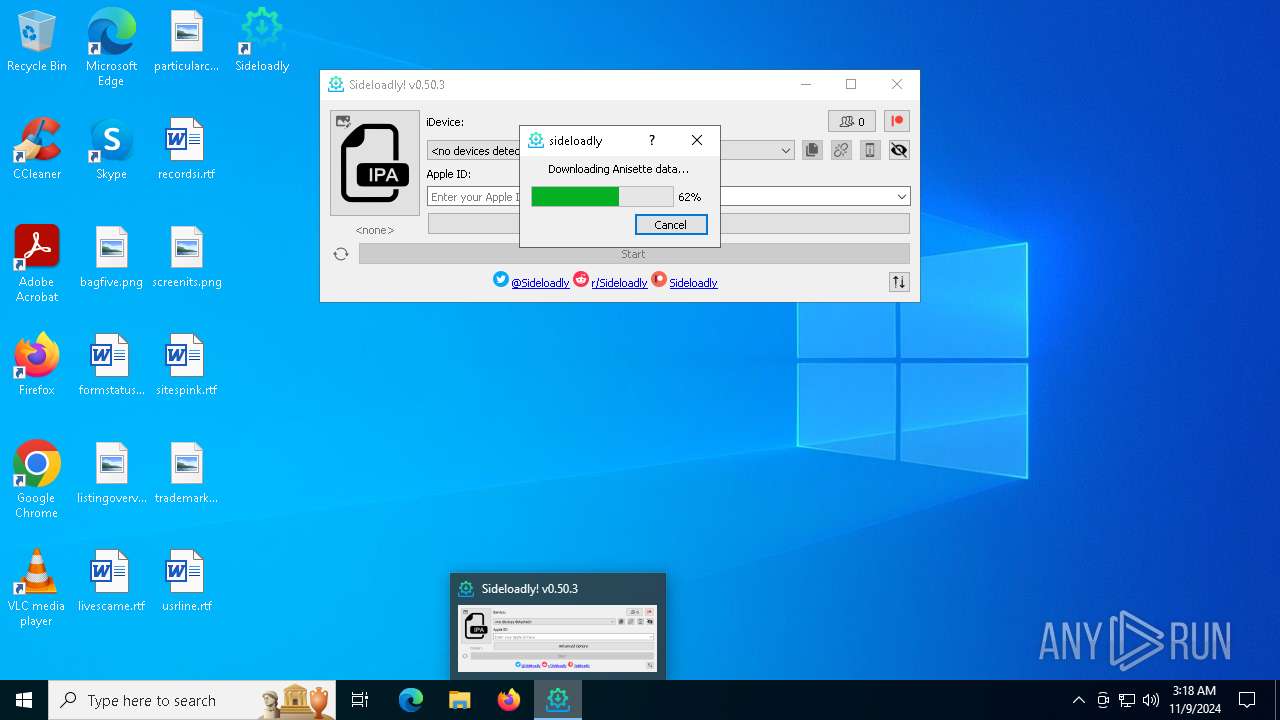Cancel the Anisette data download
This screenshot has width=1280, height=720.
(x=671, y=225)
